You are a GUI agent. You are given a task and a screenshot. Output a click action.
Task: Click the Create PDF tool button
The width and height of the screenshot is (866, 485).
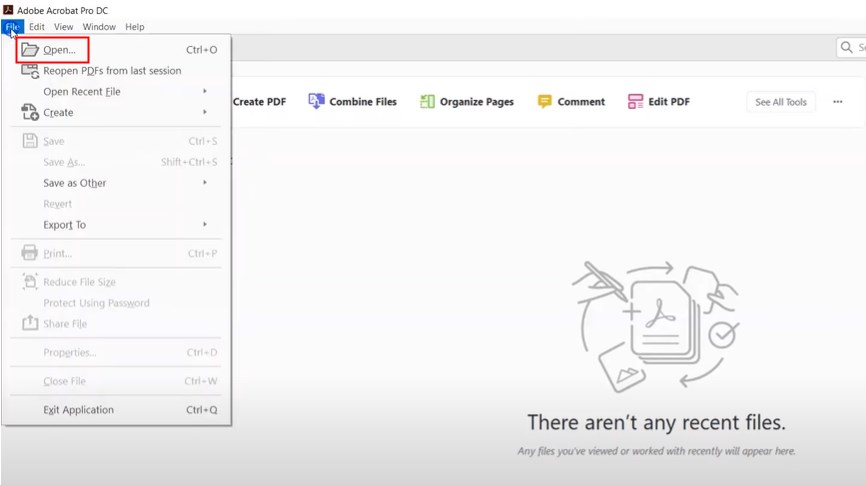pyautogui.click(x=258, y=101)
